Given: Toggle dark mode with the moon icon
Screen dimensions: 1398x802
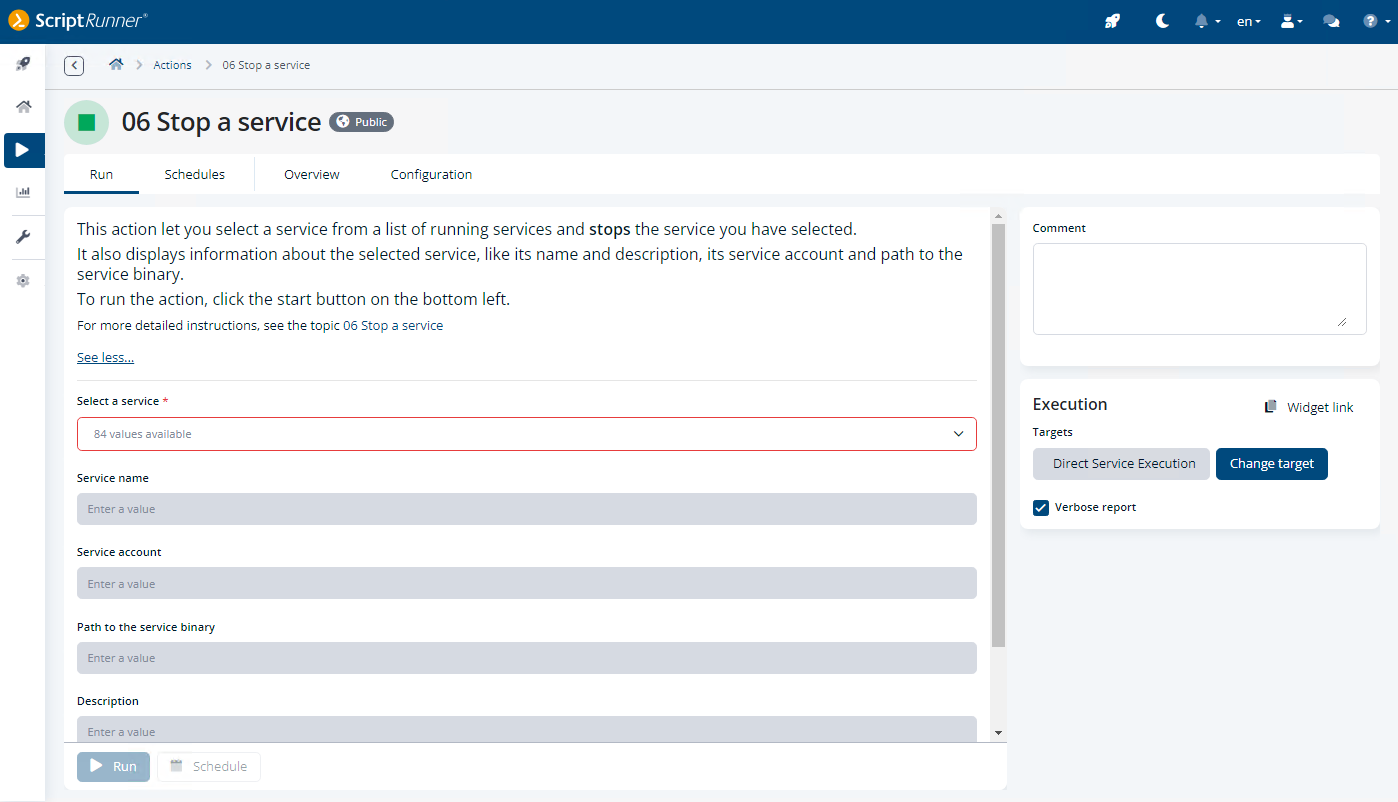Looking at the screenshot, I should [1162, 21].
